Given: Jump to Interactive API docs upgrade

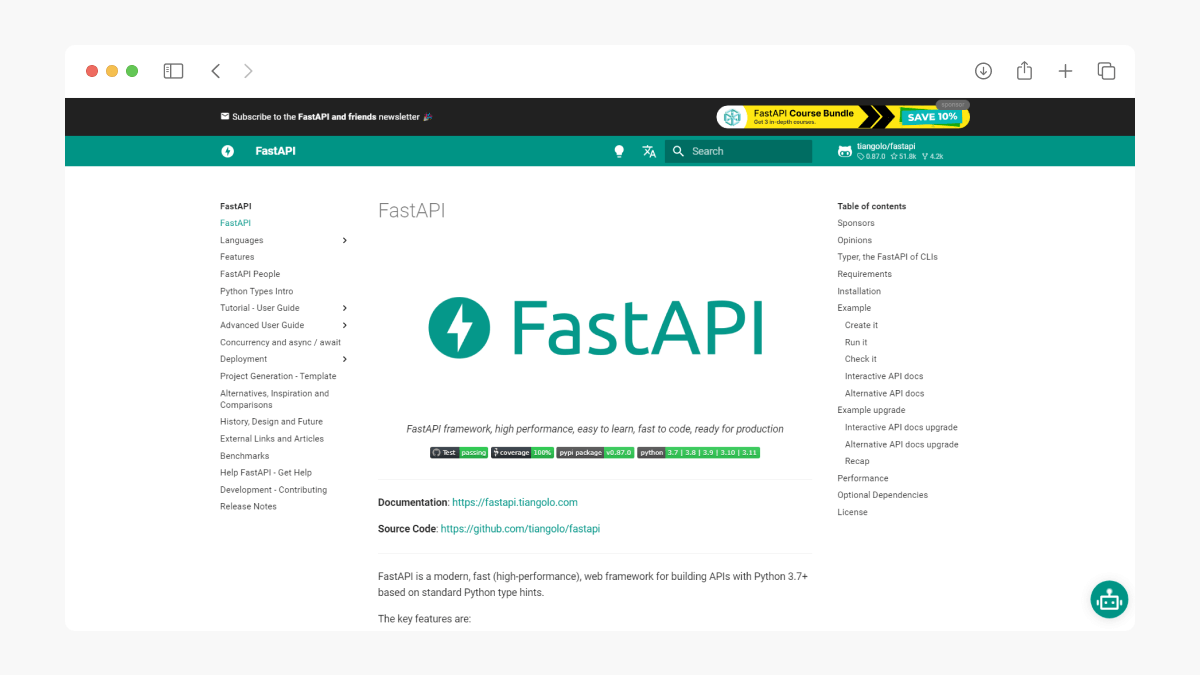Looking at the screenshot, I should (x=901, y=427).
